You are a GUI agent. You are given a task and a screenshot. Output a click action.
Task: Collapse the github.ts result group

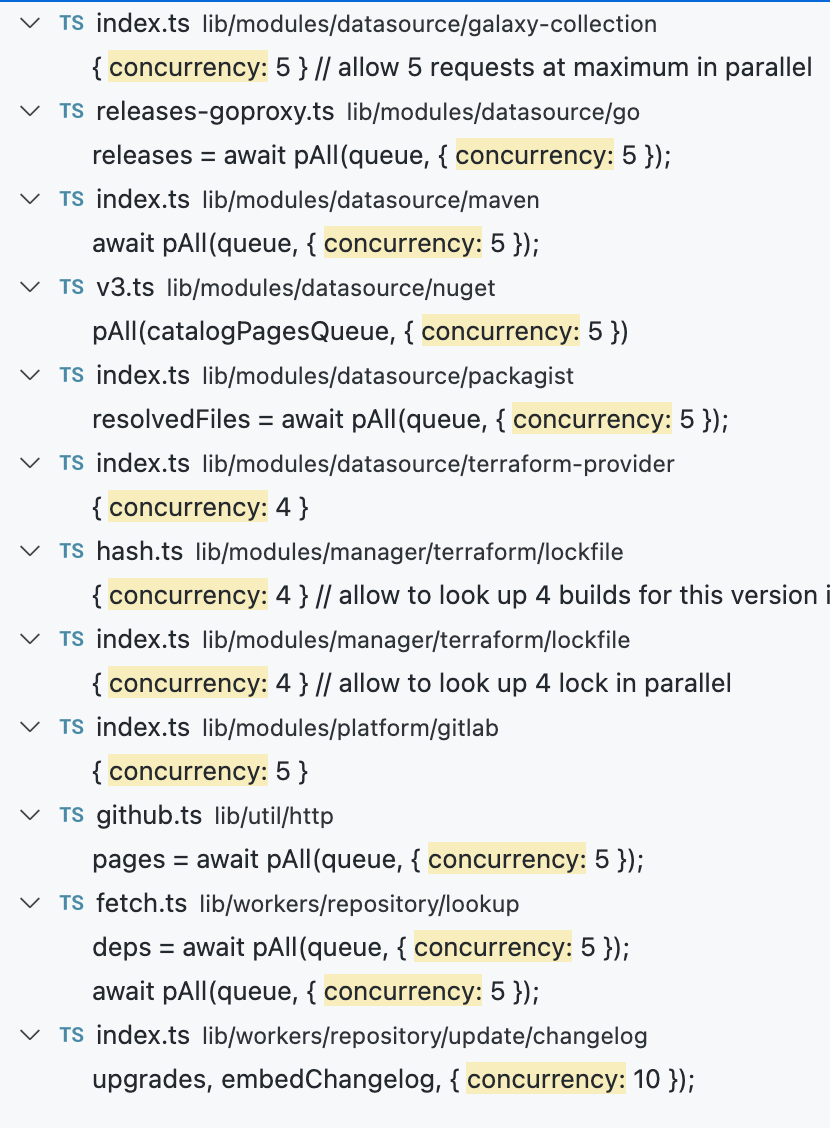pos(29,815)
